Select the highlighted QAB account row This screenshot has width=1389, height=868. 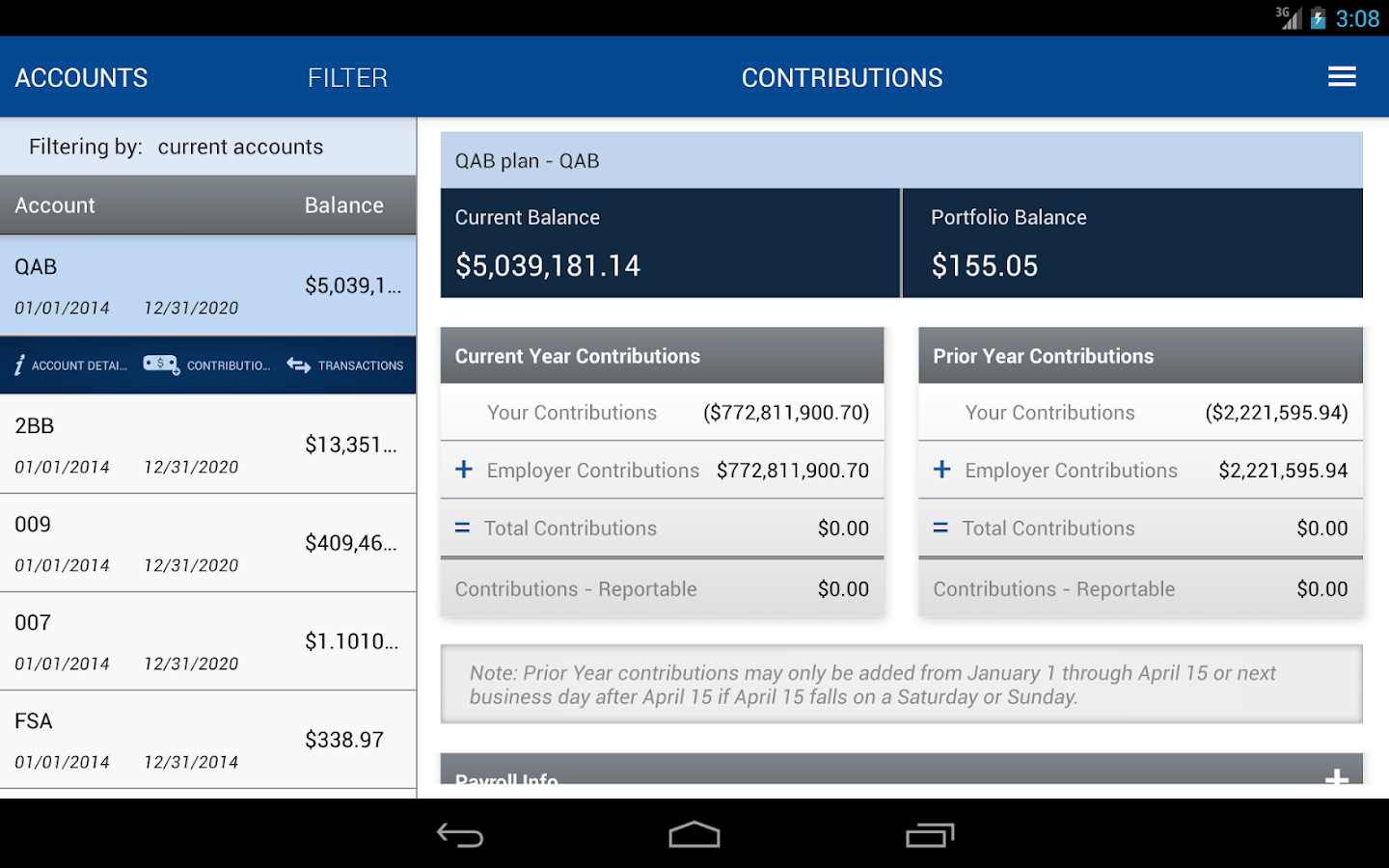207,285
